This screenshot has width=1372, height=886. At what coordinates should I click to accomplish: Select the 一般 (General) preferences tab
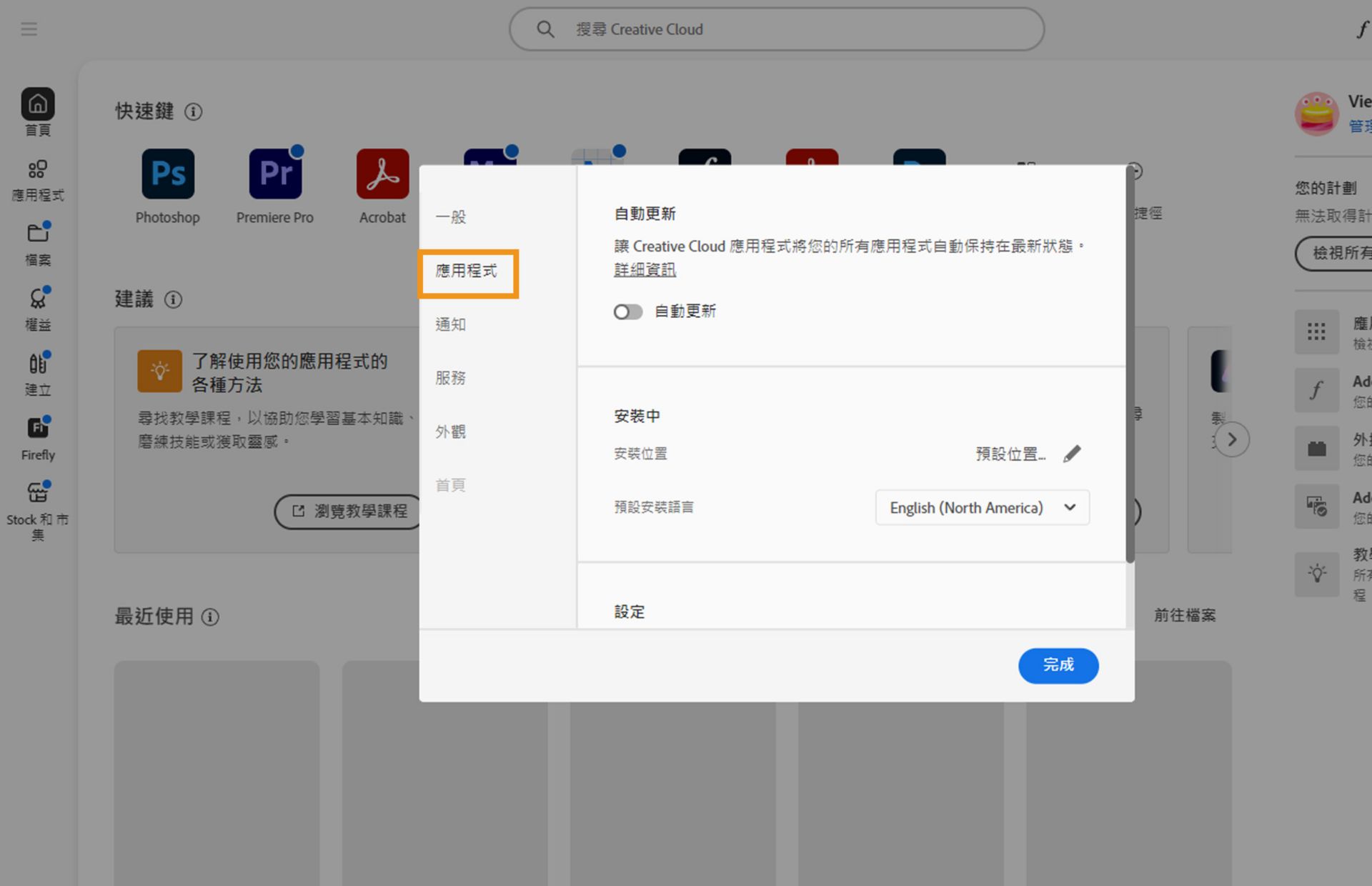[451, 217]
